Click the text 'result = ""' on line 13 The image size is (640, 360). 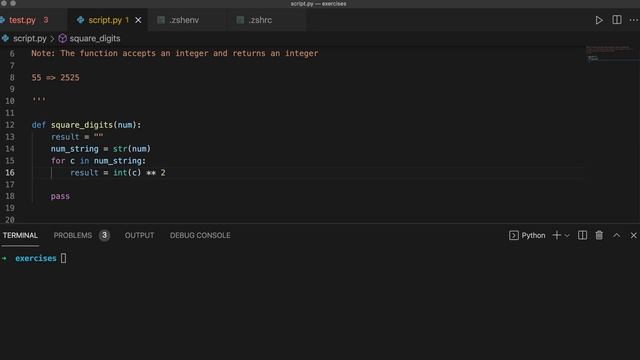pos(77,137)
